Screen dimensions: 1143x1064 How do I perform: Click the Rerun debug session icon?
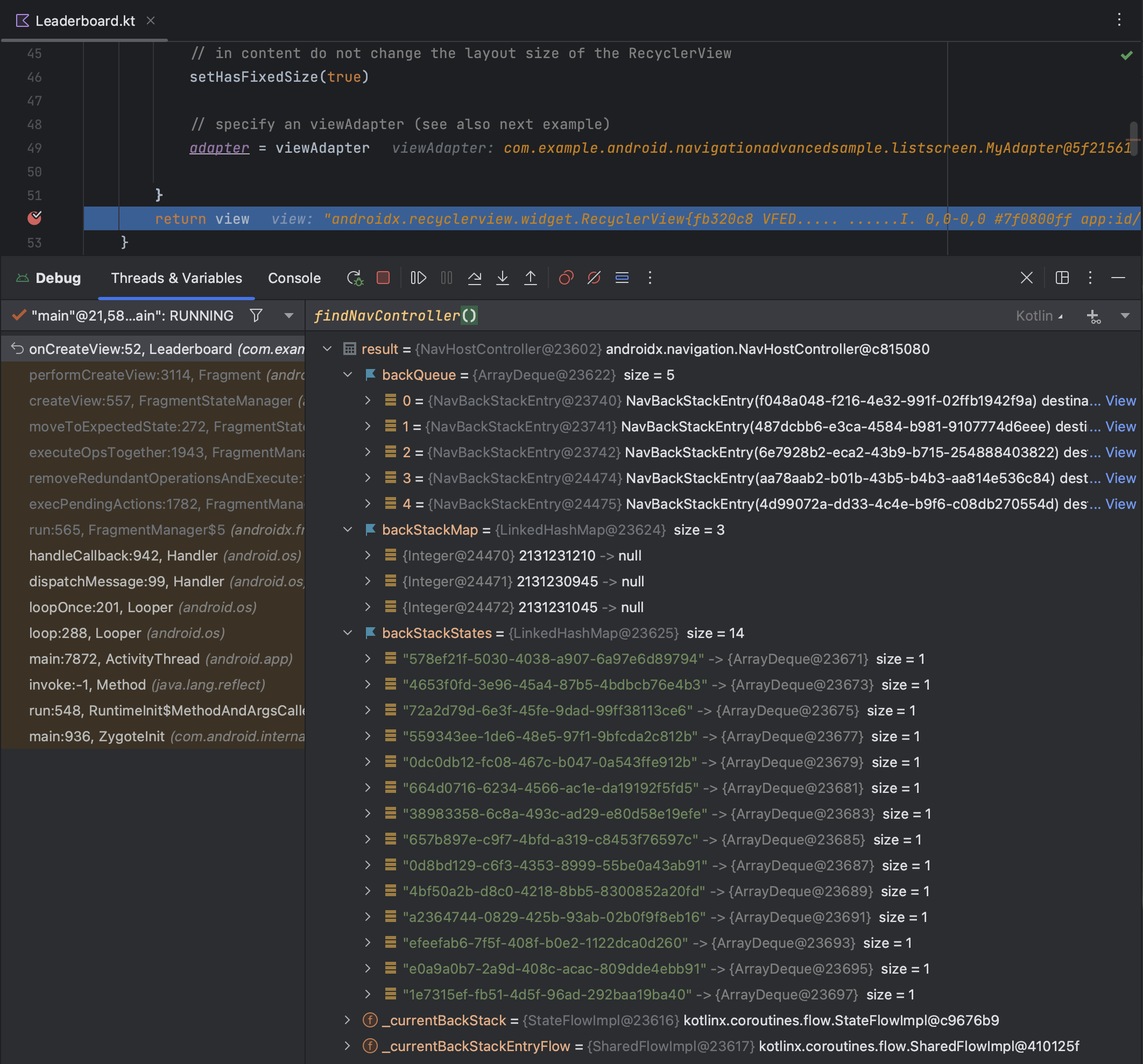[x=355, y=278]
